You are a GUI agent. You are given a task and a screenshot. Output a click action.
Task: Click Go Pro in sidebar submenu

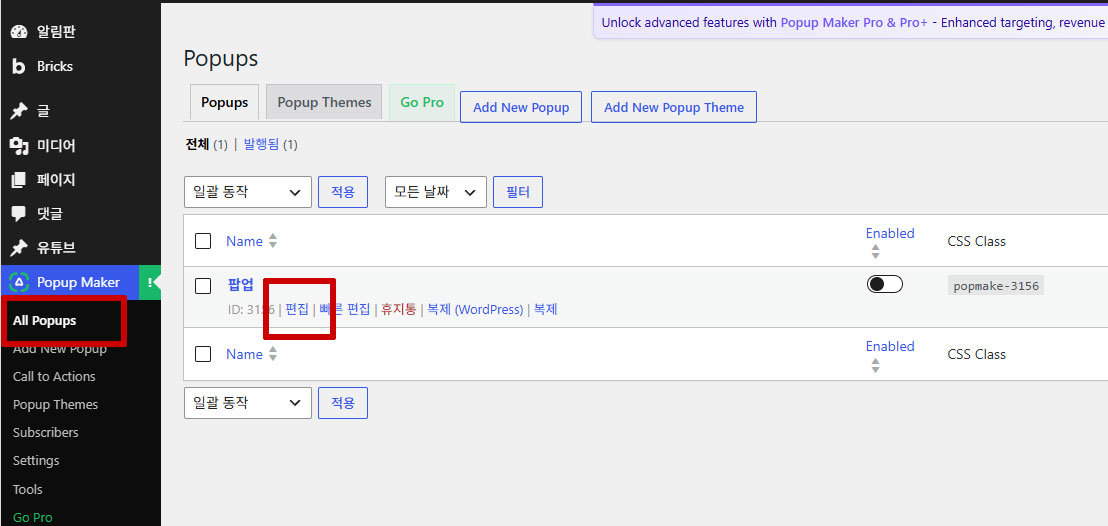[33, 518]
